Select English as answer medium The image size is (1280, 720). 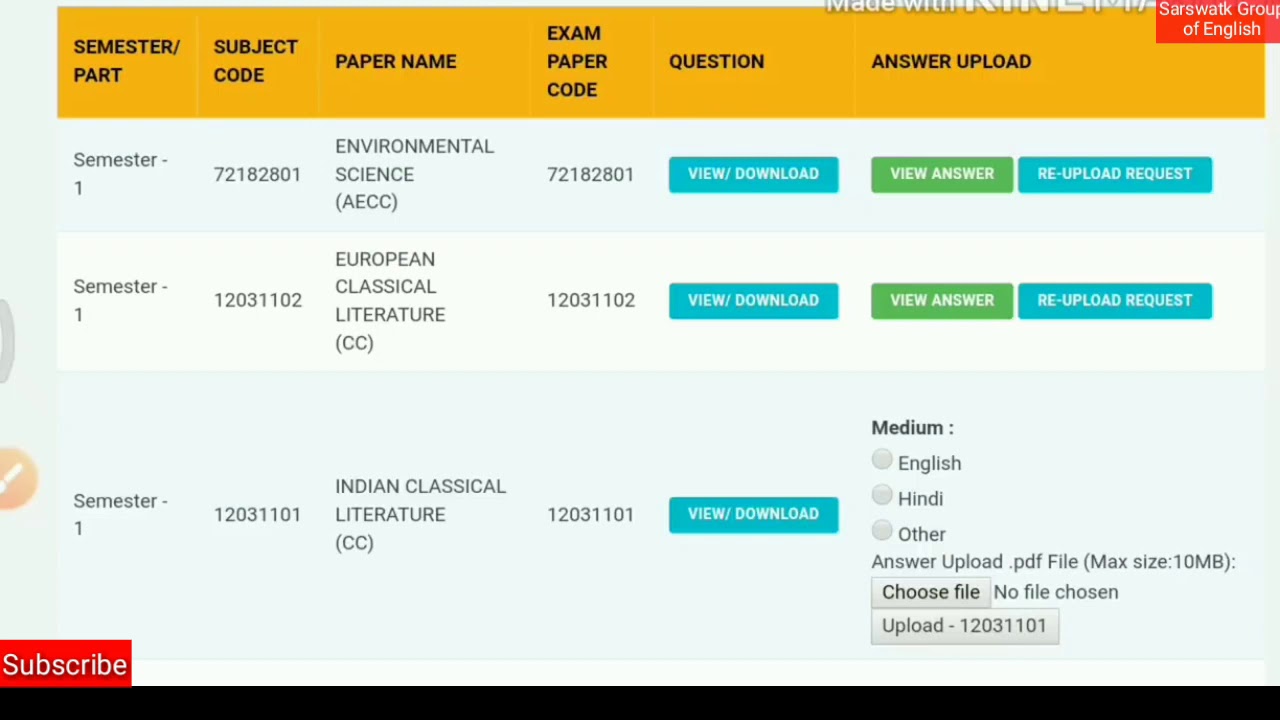[x=882, y=460]
